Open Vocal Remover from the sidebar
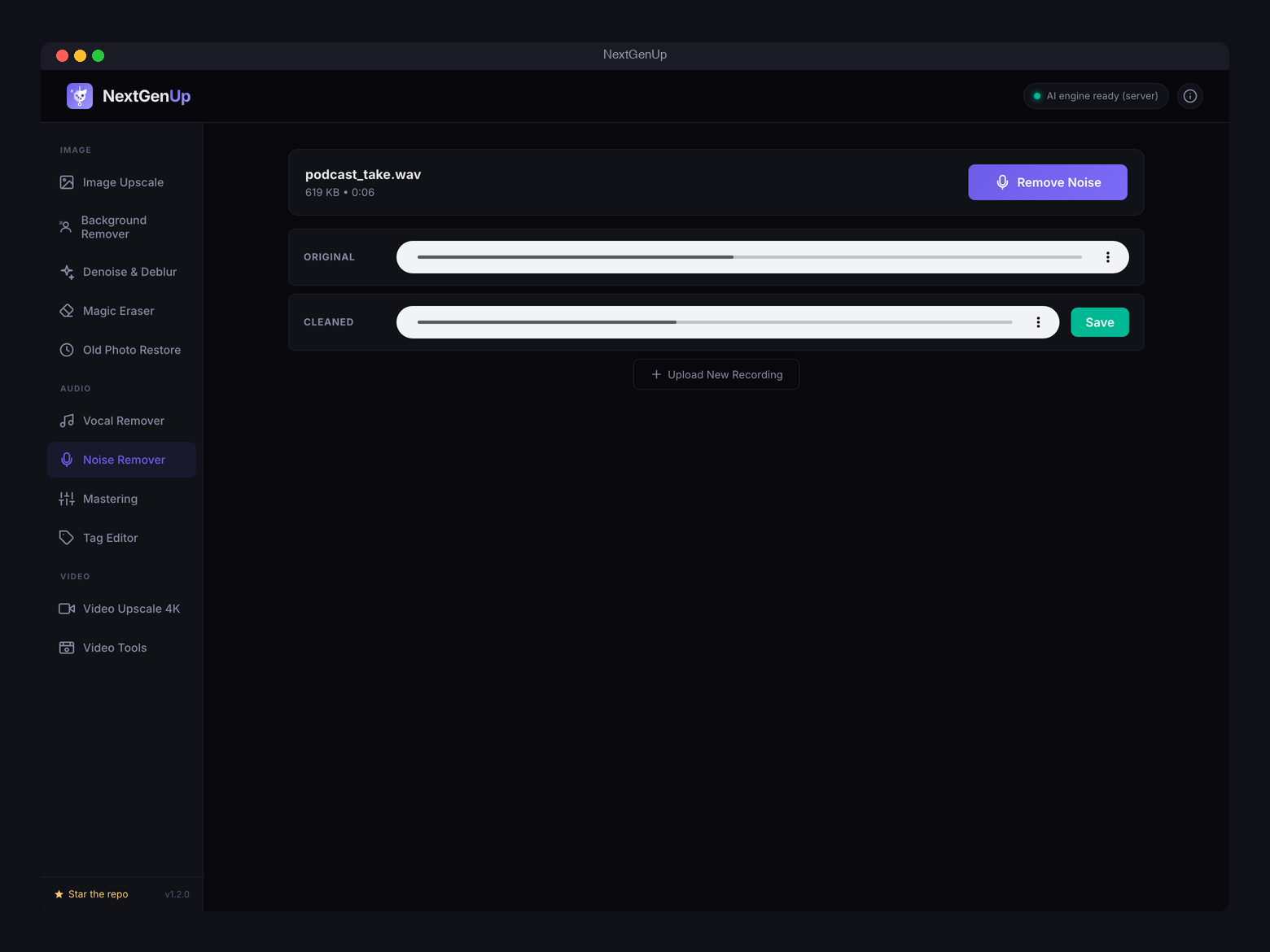Screen dimensions: 1270x952 pos(121,421)
